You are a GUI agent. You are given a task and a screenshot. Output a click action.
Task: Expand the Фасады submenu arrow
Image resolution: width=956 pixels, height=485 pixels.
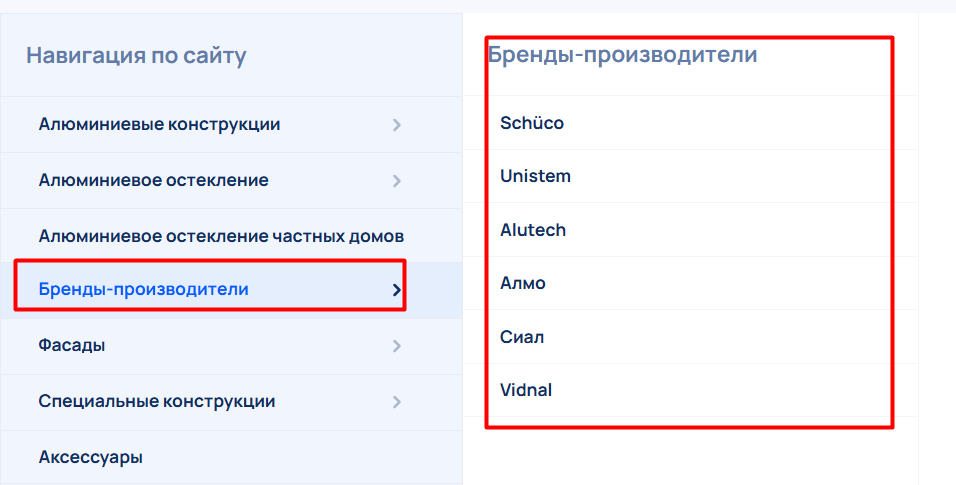click(x=396, y=346)
